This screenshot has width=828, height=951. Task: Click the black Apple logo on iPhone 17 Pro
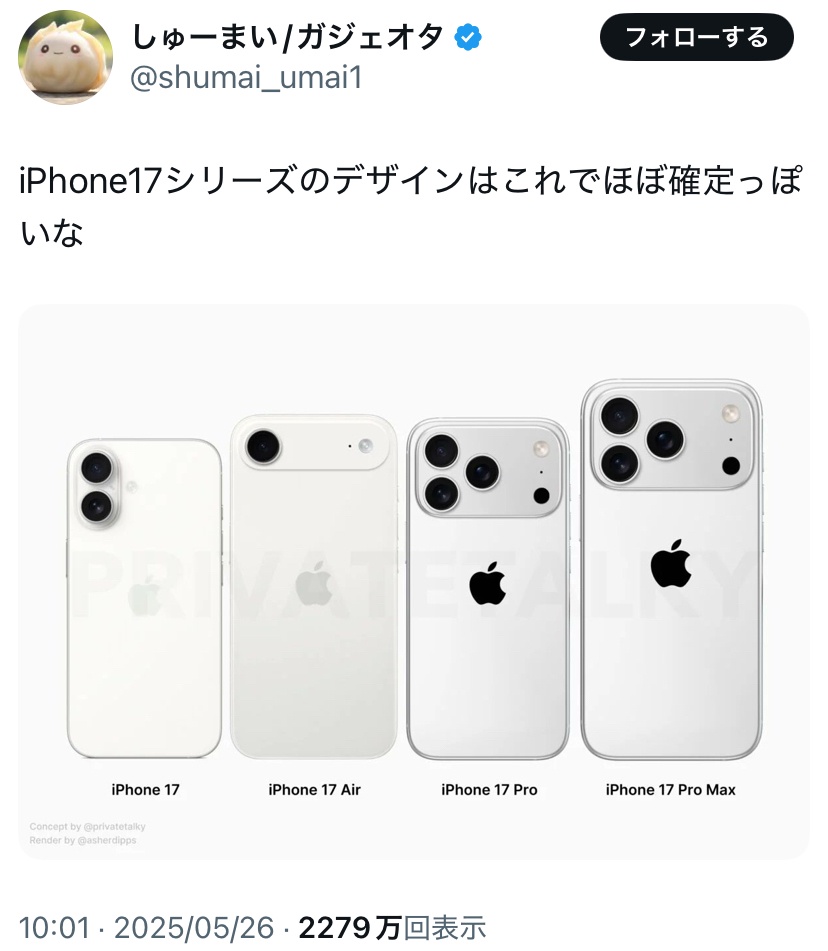coord(488,583)
